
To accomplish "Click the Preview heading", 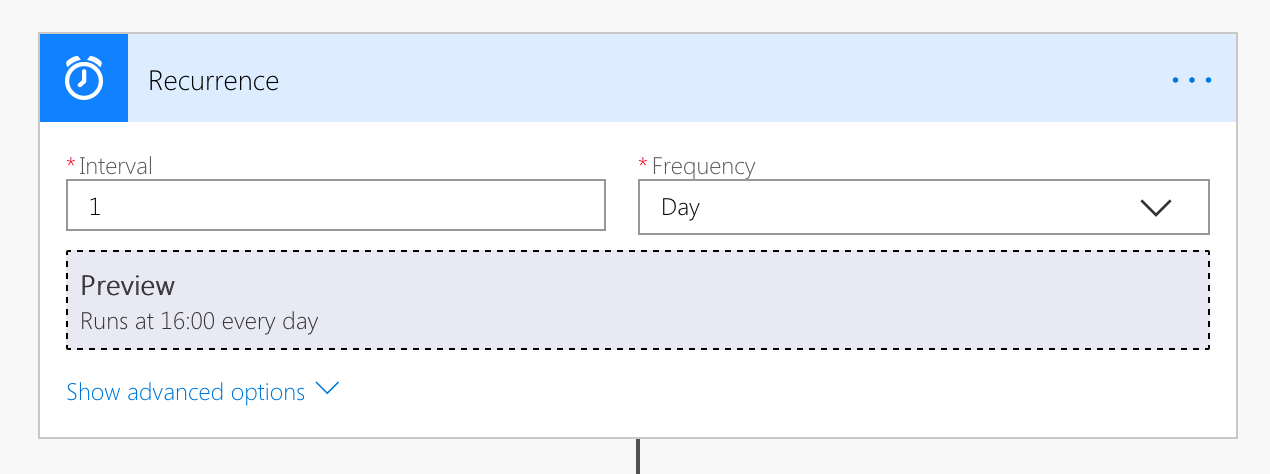I will tap(127, 286).
